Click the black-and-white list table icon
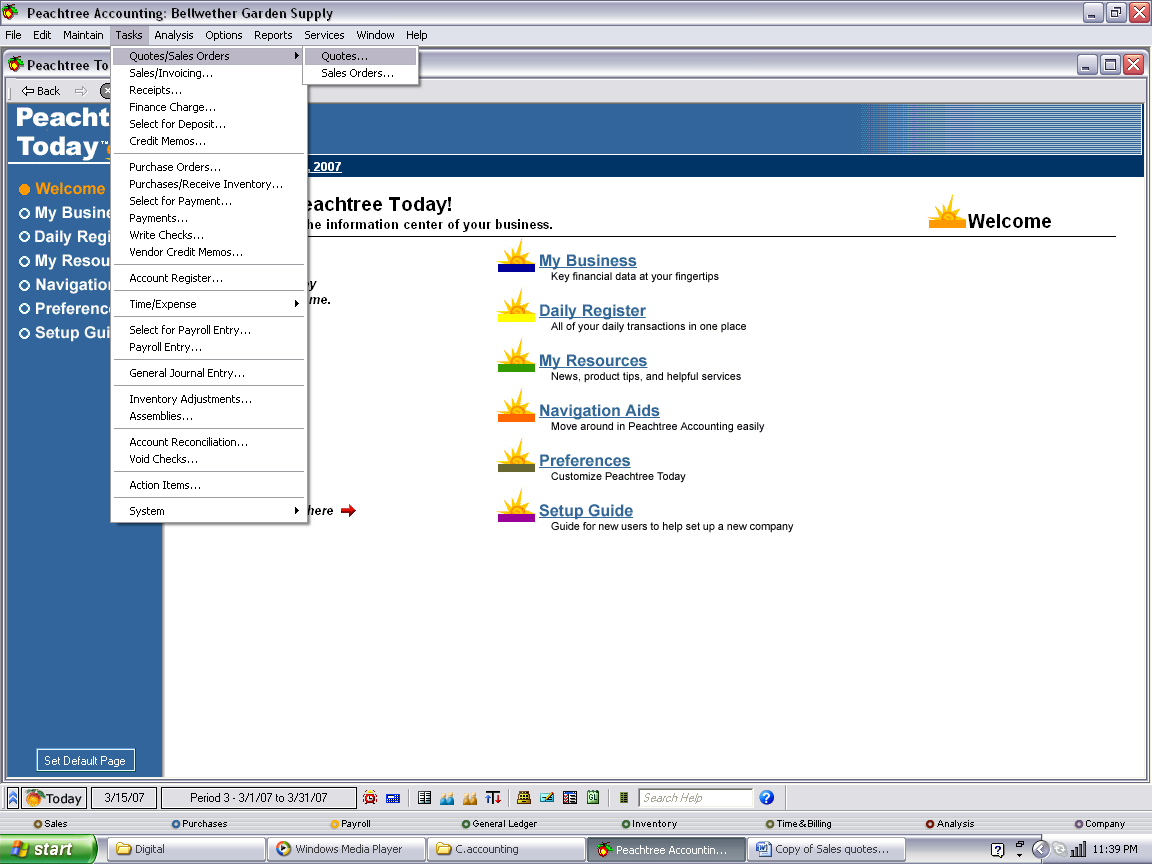1152x864 pixels. pos(424,798)
